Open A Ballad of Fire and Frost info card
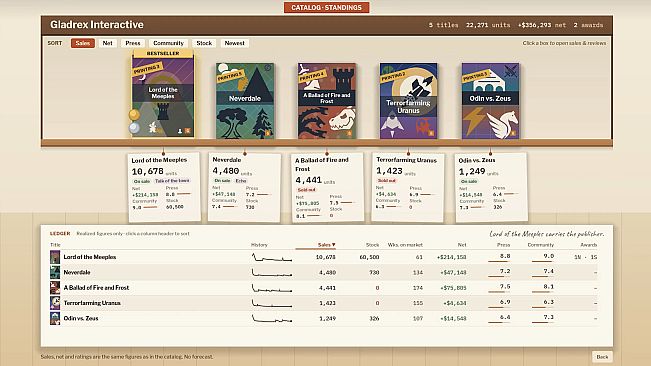Screen dimensions: 651x366 pos(328,188)
